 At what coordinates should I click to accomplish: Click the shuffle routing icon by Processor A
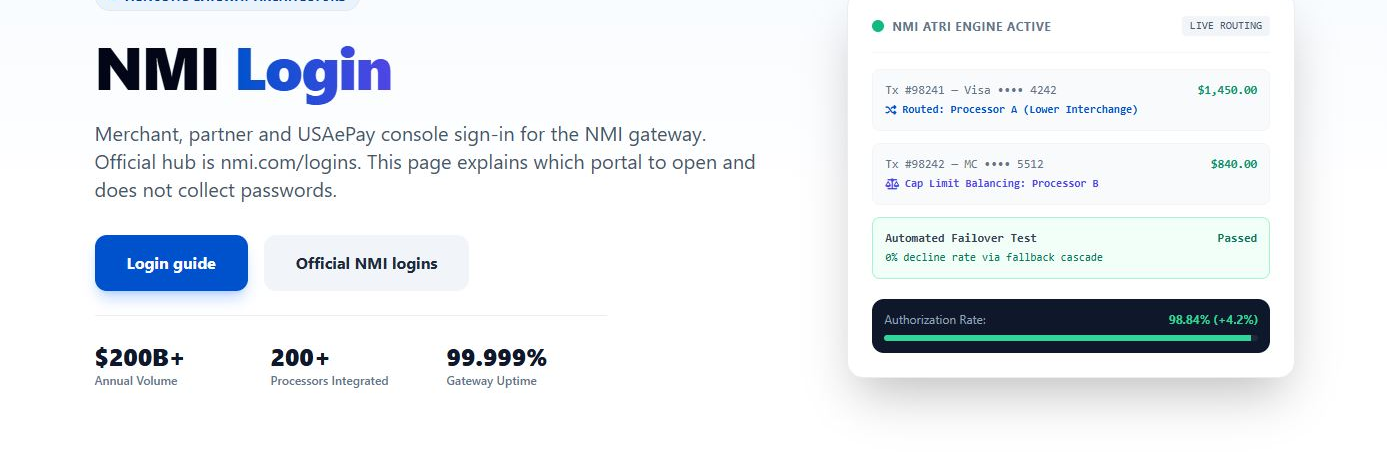pyautogui.click(x=891, y=109)
